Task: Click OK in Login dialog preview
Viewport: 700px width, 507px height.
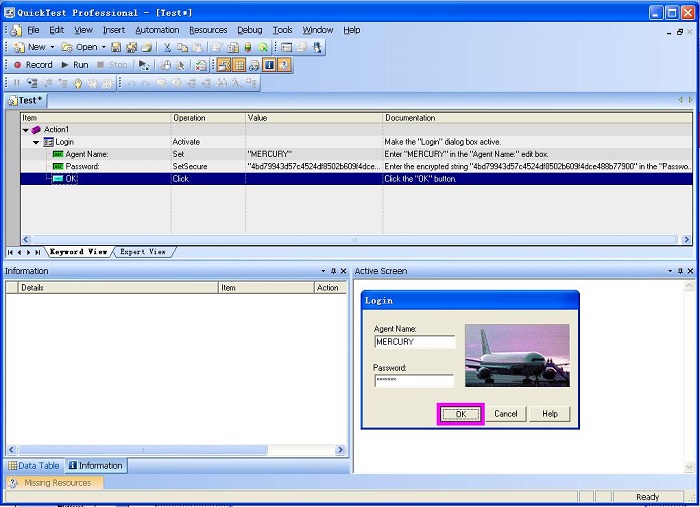Action: pyautogui.click(x=461, y=414)
